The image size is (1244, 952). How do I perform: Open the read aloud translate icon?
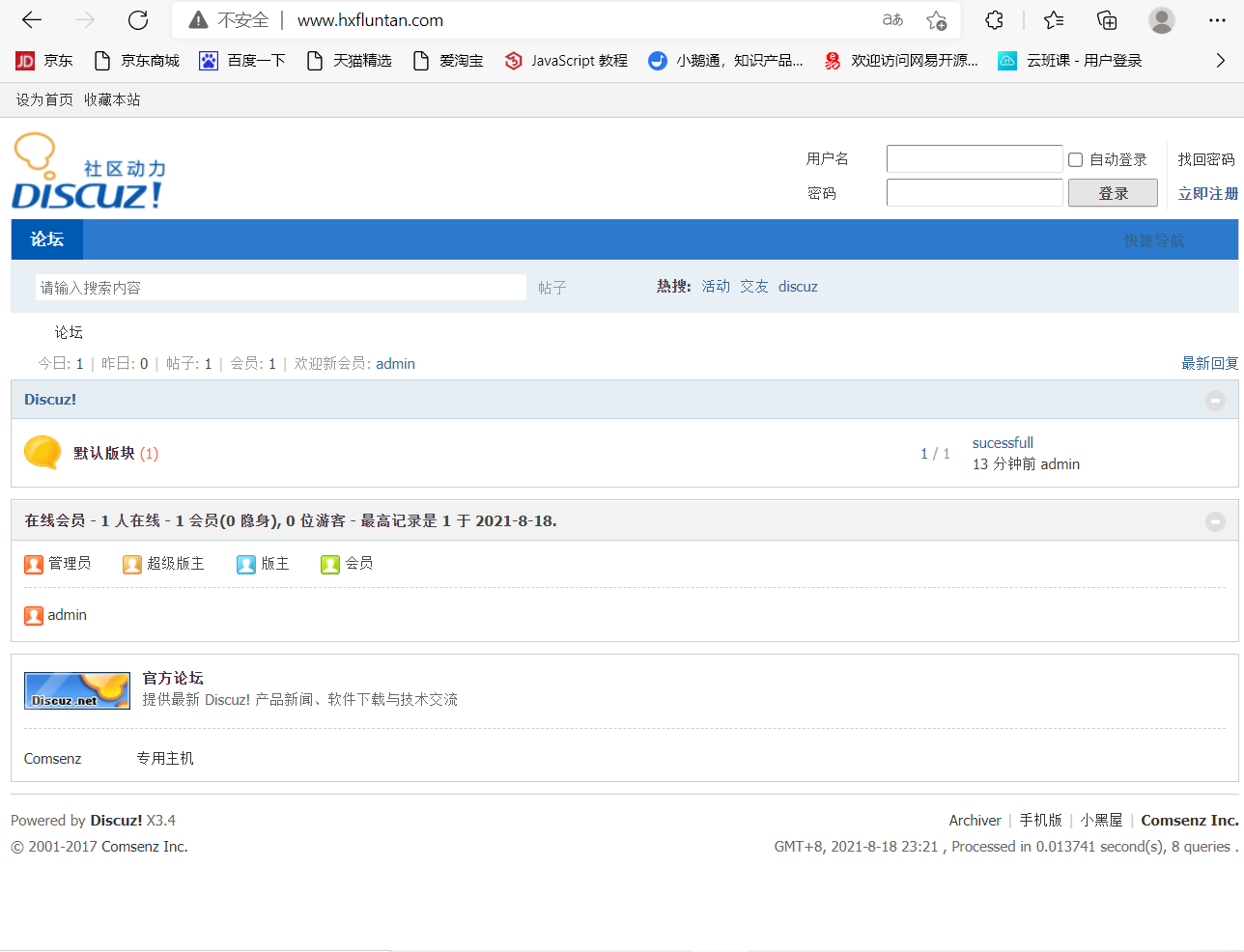coord(892,20)
